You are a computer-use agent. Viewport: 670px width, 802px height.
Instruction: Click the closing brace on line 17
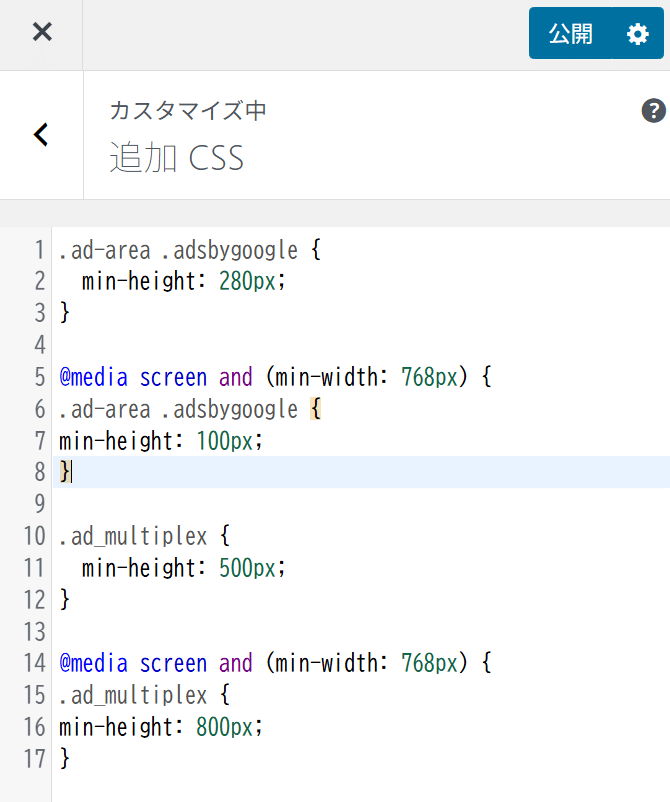pyautogui.click(x=64, y=758)
